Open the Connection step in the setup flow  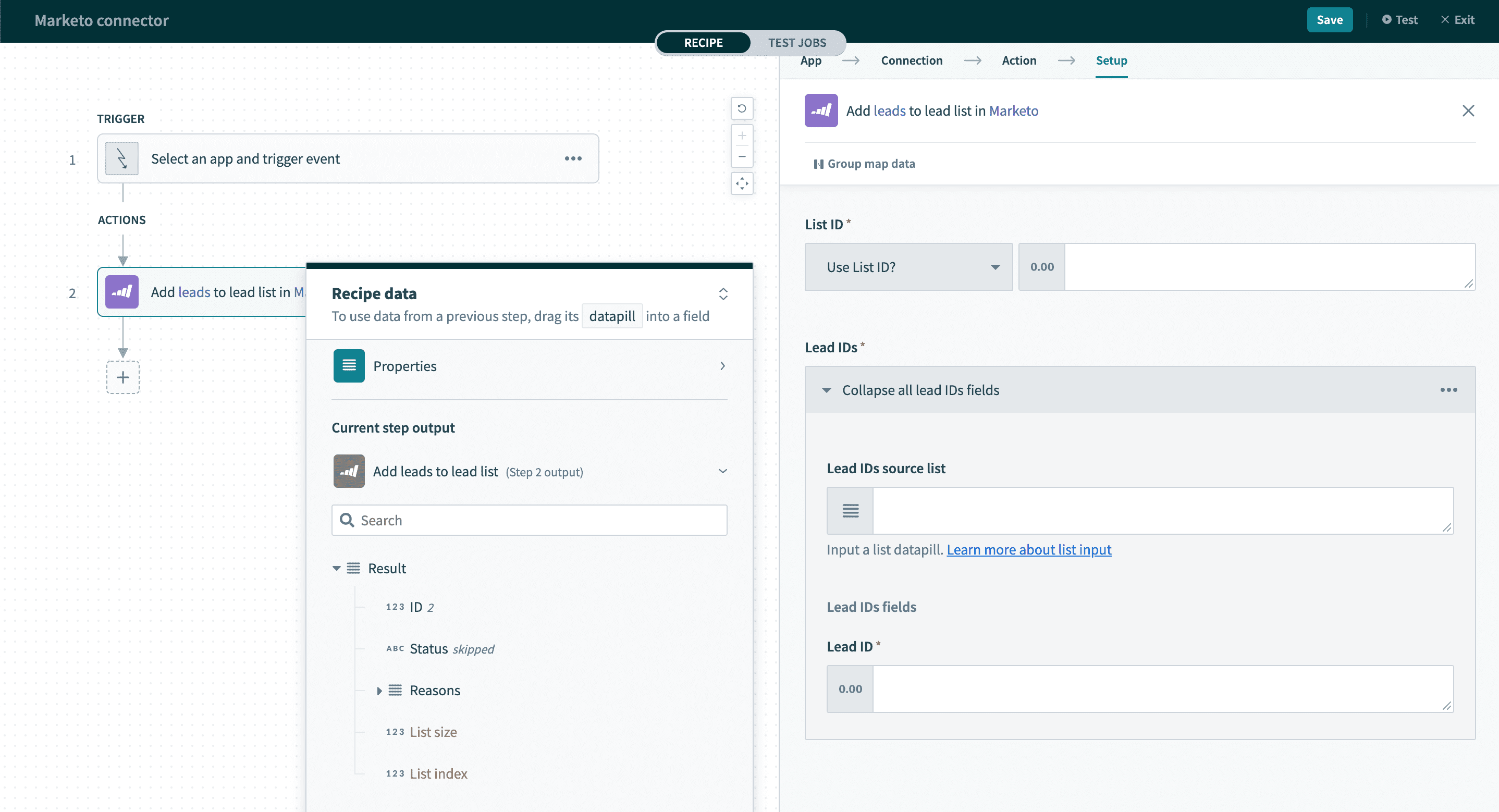(x=911, y=60)
